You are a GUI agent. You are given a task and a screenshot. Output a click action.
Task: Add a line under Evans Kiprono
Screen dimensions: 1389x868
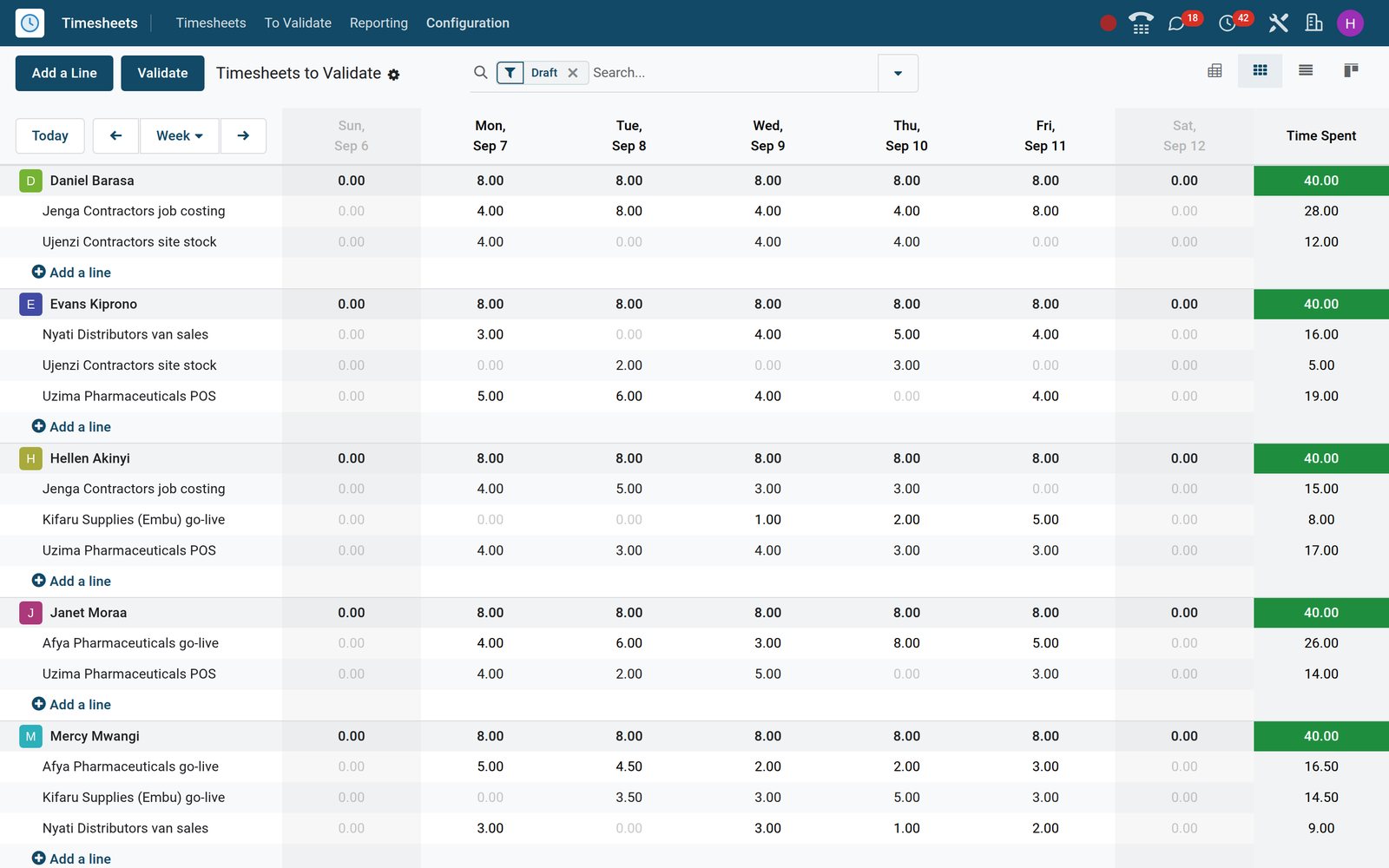click(x=72, y=427)
